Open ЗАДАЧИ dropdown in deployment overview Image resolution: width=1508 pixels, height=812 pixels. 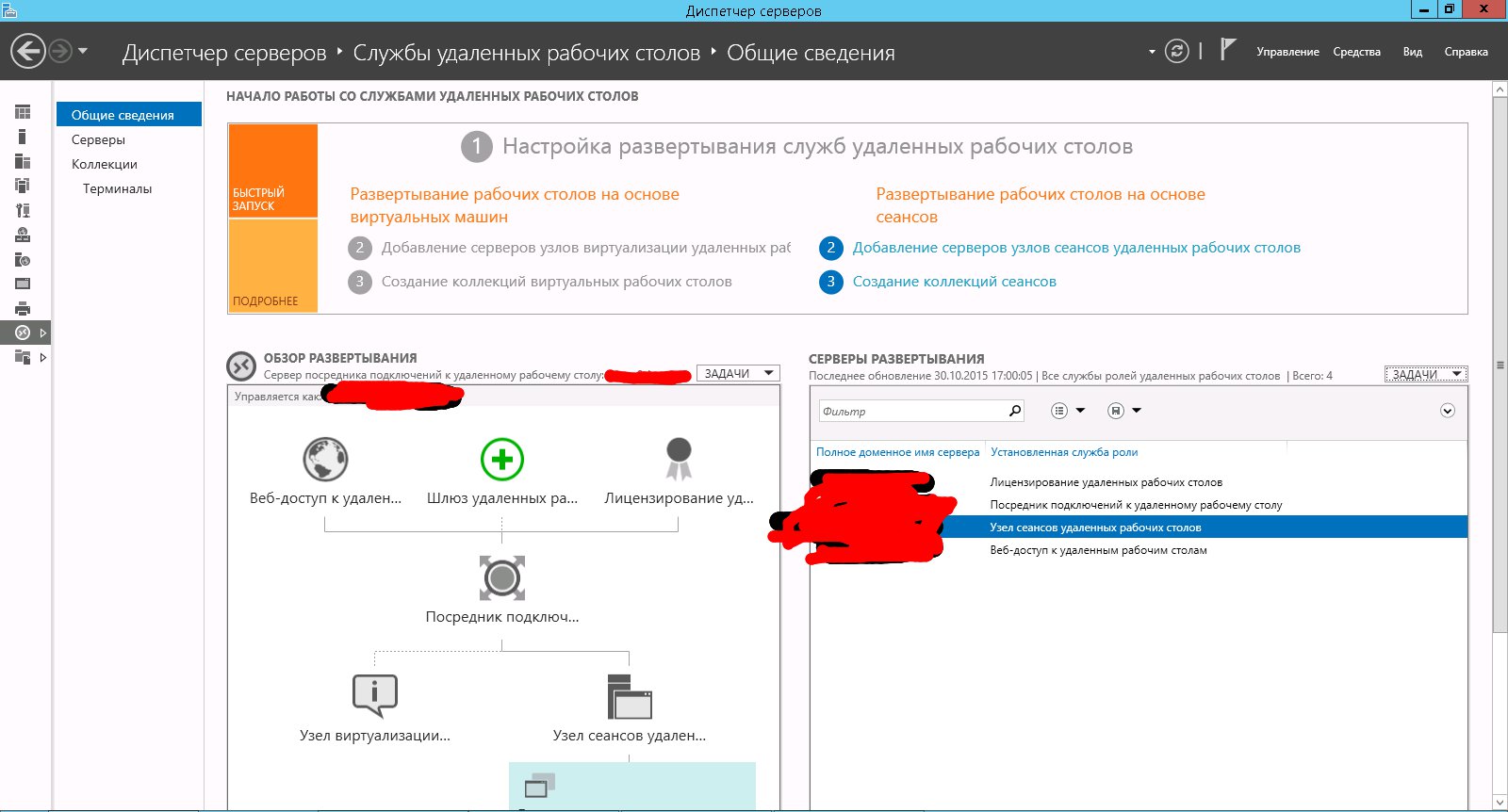pyautogui.click(x=738, y=374)
